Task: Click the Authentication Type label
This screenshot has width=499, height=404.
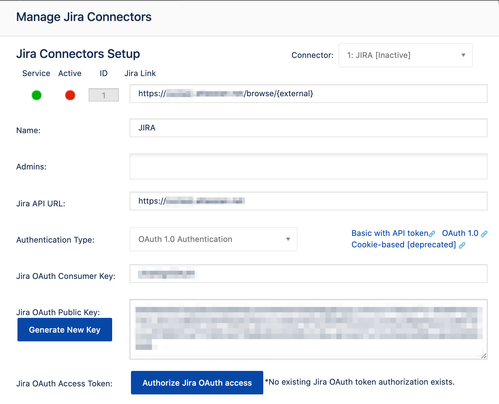Action: [x=55, y=240]
